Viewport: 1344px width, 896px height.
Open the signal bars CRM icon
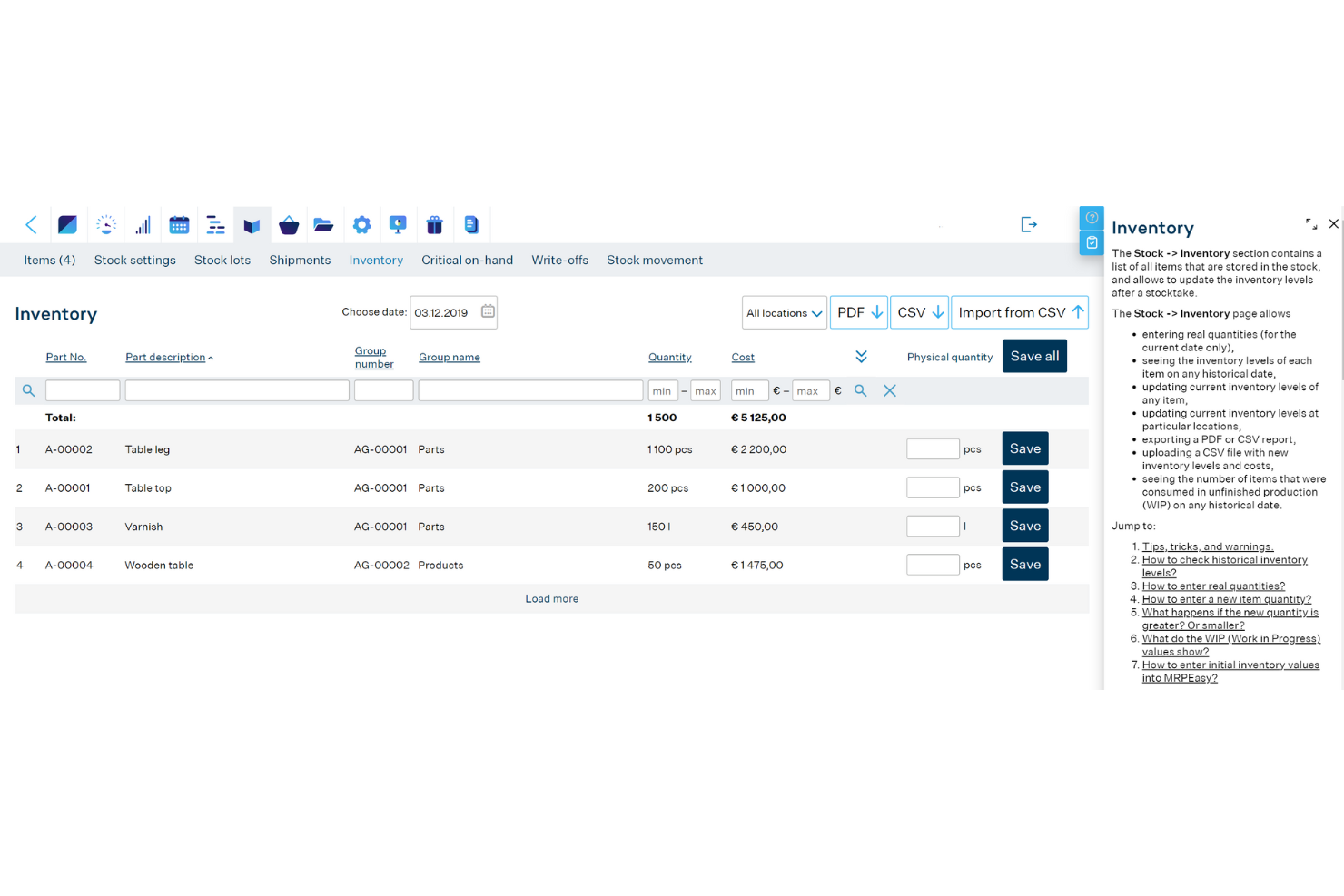143,225
